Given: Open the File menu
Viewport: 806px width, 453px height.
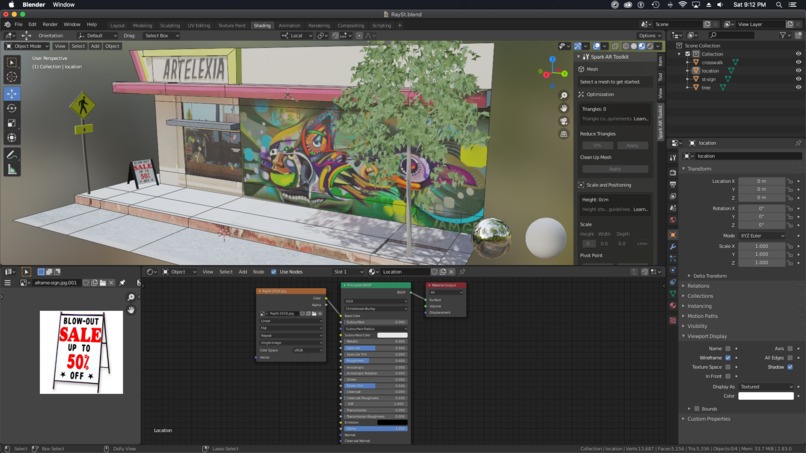Looking at the screenshot, I should (x=19, y=25).
